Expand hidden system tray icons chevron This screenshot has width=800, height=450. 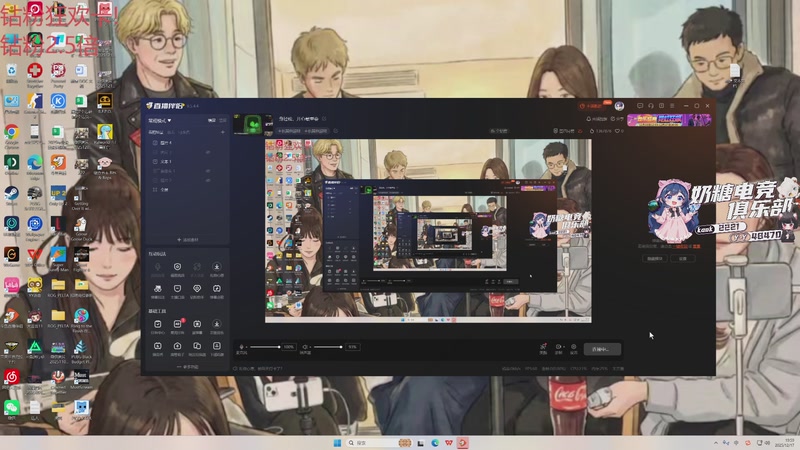716,443
